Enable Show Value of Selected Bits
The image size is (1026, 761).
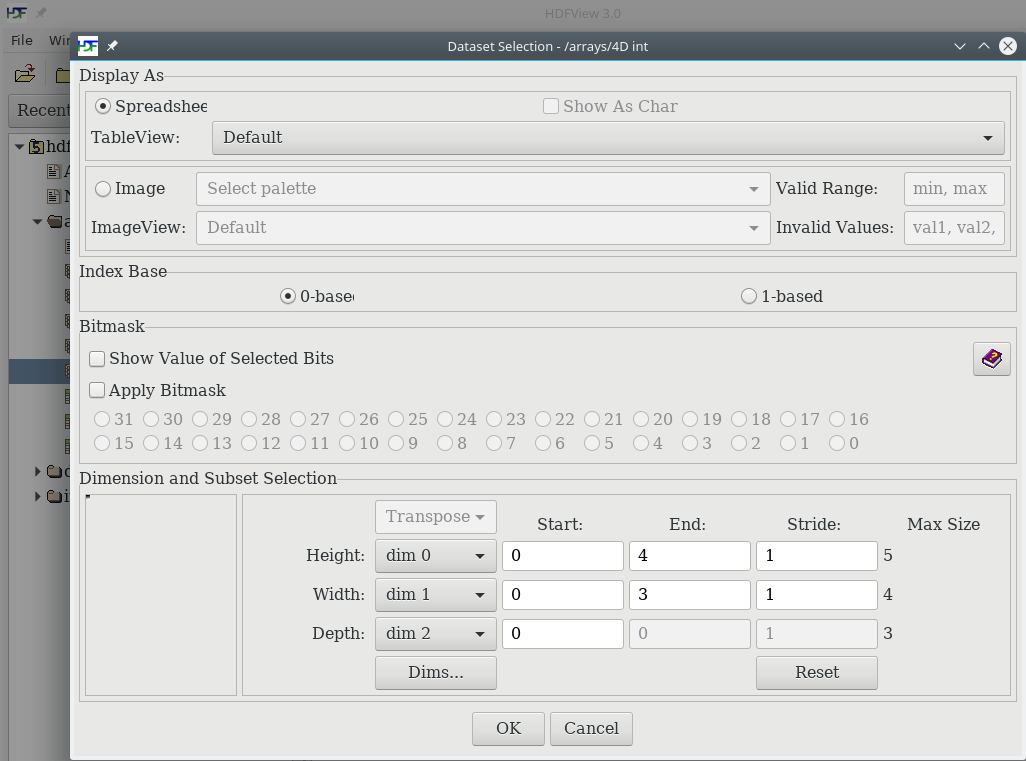click(97, 359)
